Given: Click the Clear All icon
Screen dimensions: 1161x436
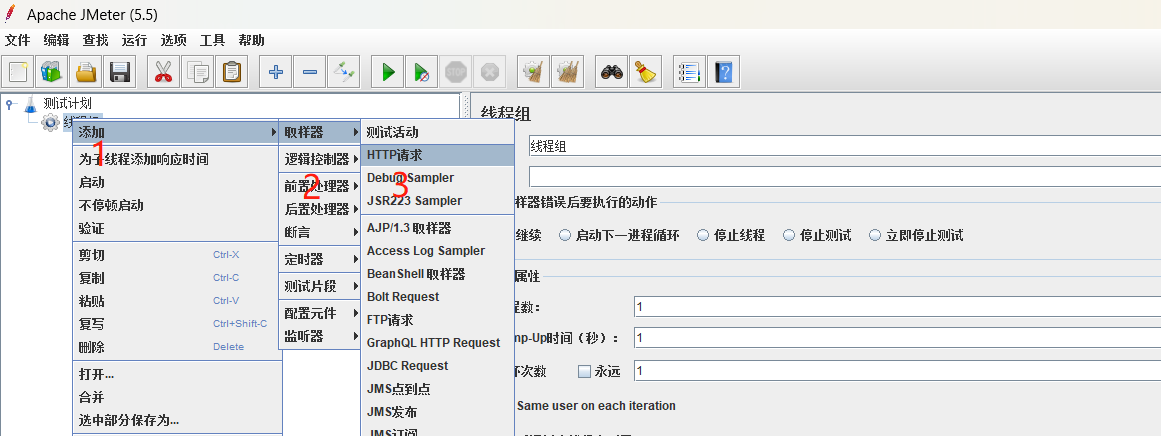Looking at the screenshot, I should point(568,73).
